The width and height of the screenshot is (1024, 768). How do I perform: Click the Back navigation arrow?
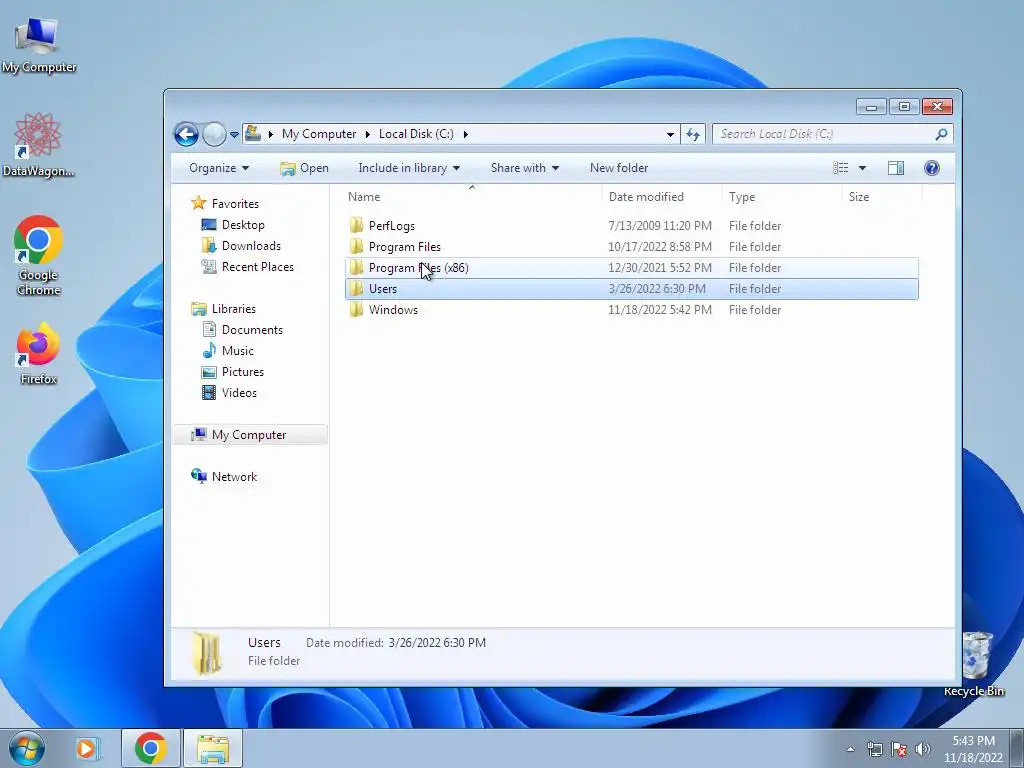pyautogui.click(x=186, y=135)
